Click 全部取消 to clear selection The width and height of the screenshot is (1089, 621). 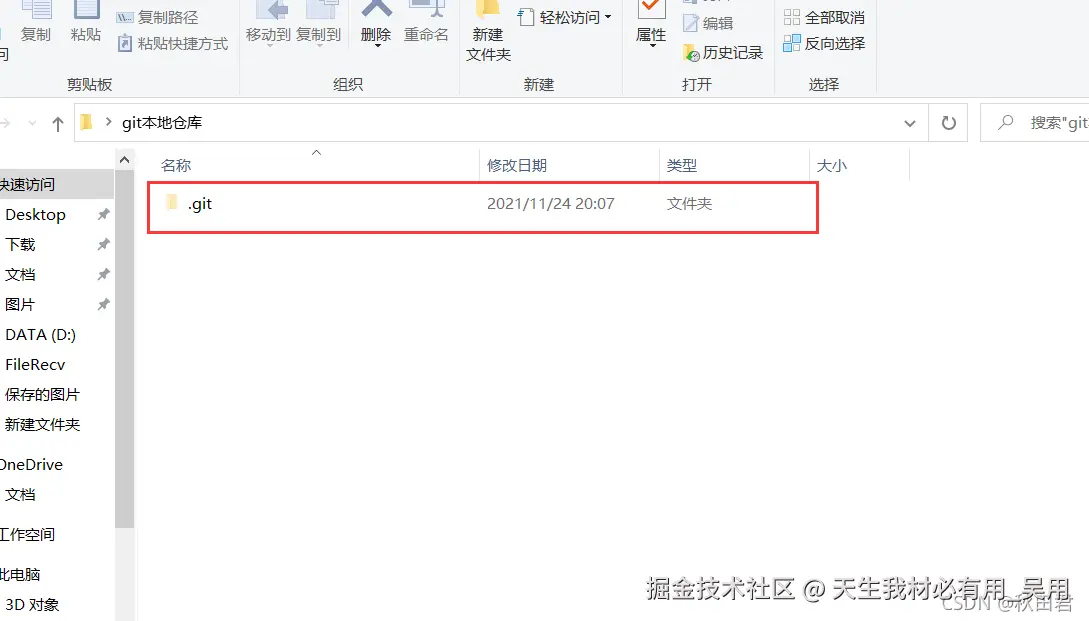(823, 17)
